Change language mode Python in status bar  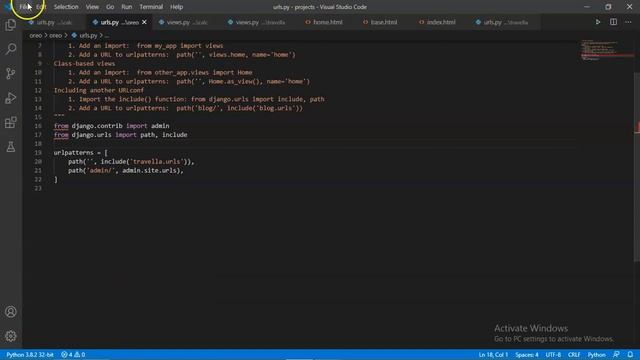(596, 355)
